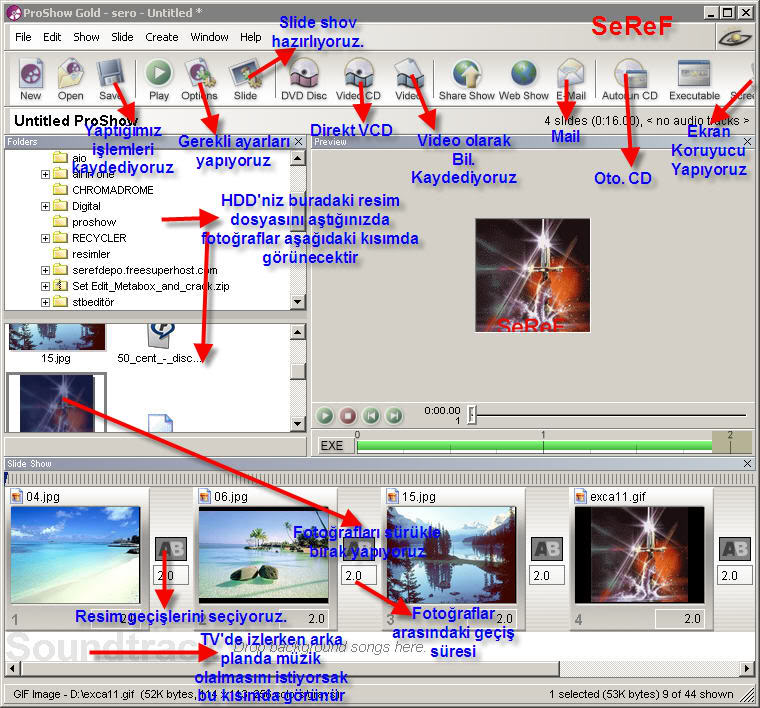760x708 pixels.
Task: Select the aio folder
Action: point(79,158)
